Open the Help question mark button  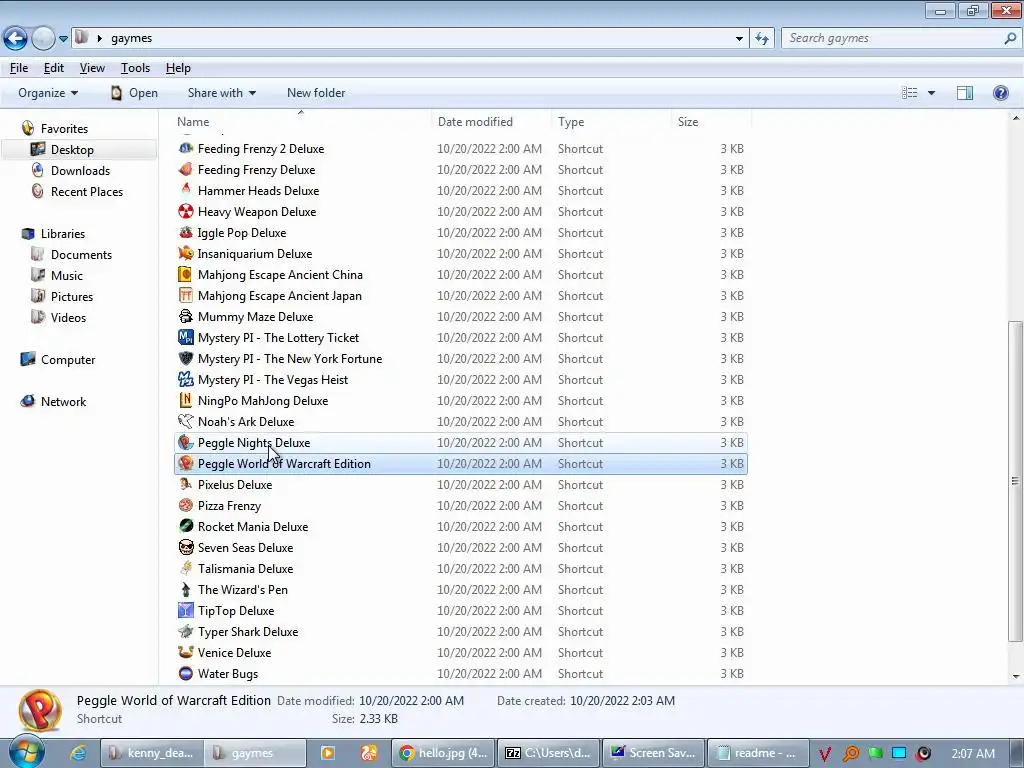[1000, 93]
